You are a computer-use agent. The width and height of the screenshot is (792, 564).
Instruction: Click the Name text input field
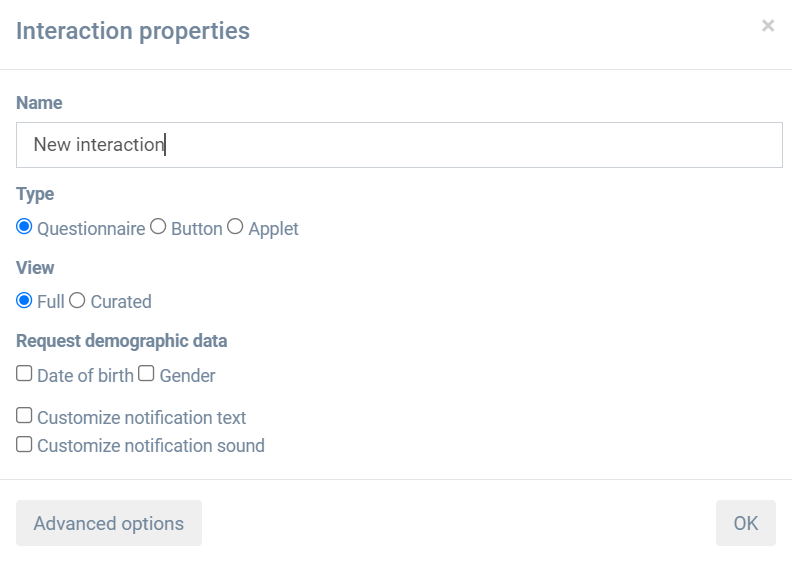[399, 145]
